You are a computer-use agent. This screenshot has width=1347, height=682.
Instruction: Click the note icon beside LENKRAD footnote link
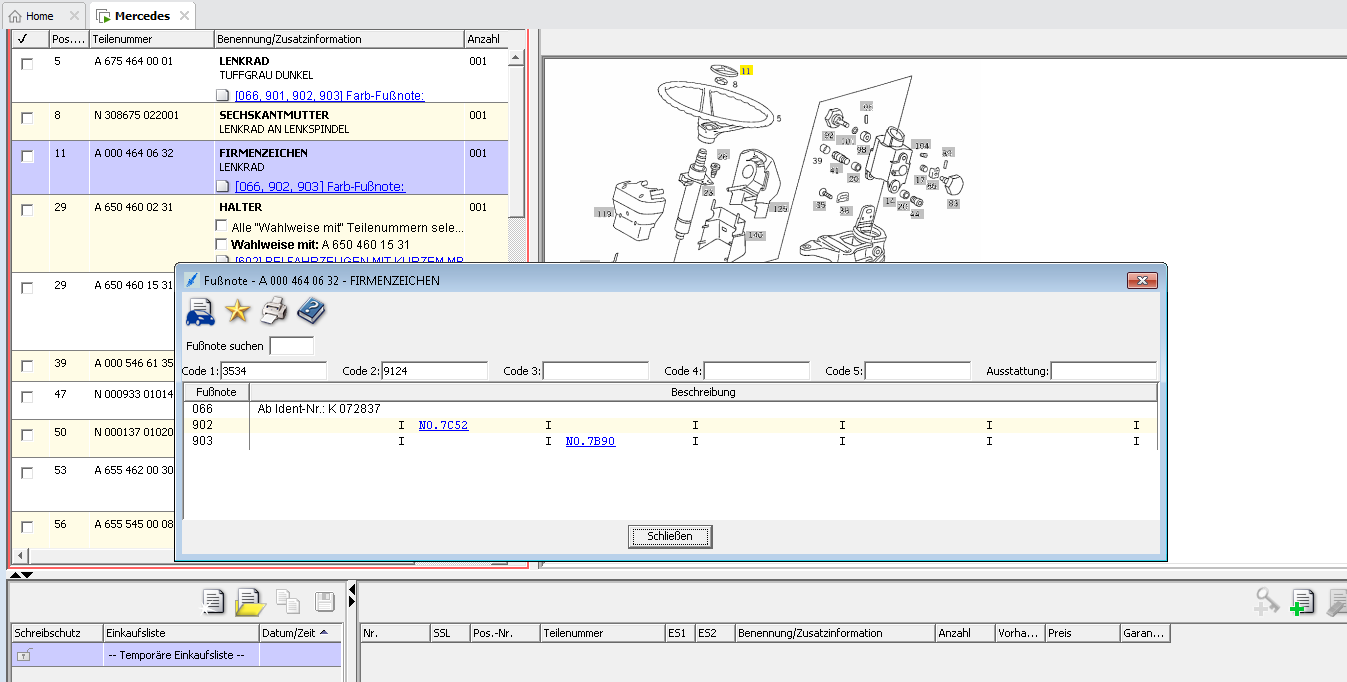pyautogui.click(x=224, y=96)
